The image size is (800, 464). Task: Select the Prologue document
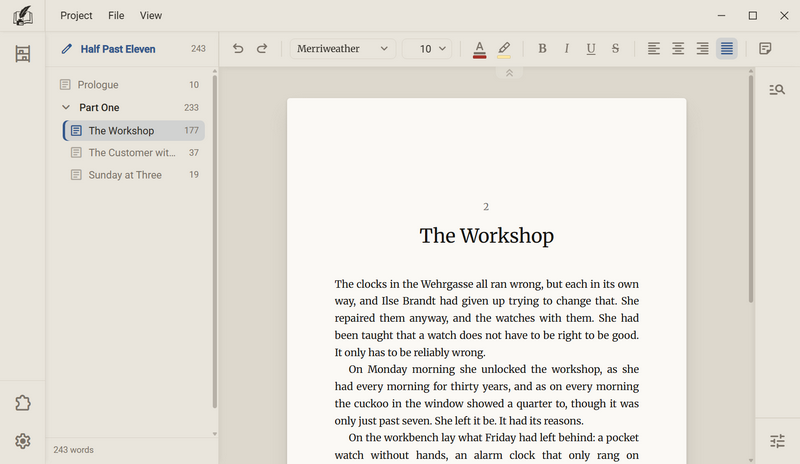[x=132, y=85]
